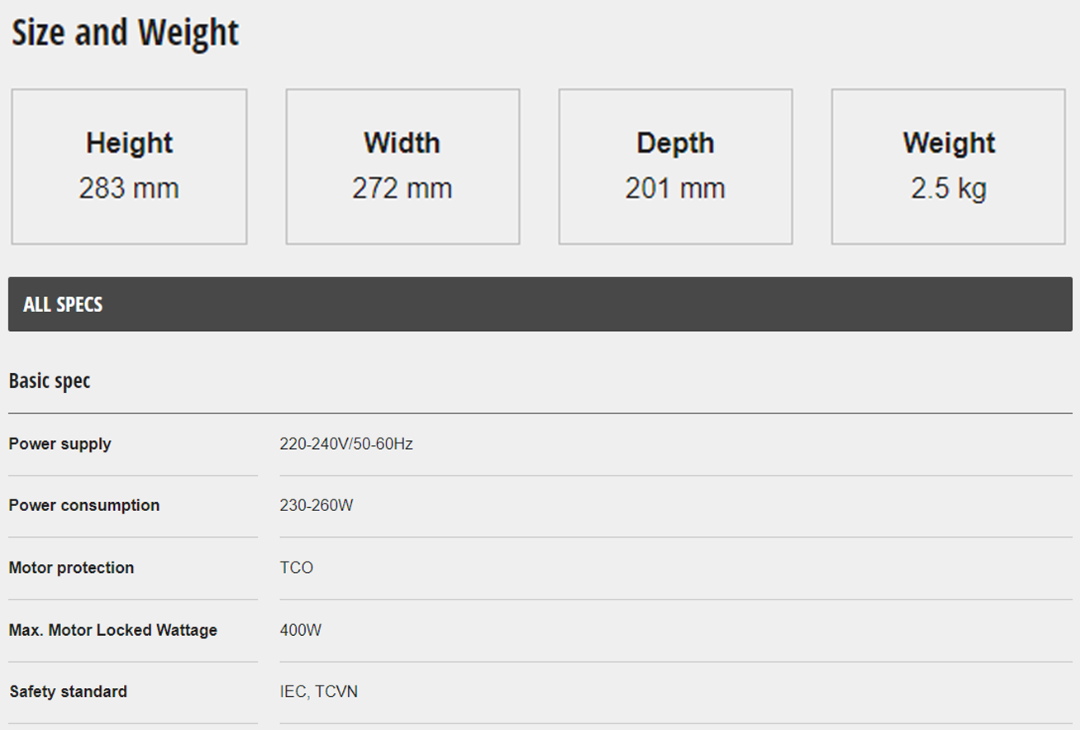Select the "Power consumption" row label
The width and height of the screenshot is (1080, 730).
tap(84, 506)
